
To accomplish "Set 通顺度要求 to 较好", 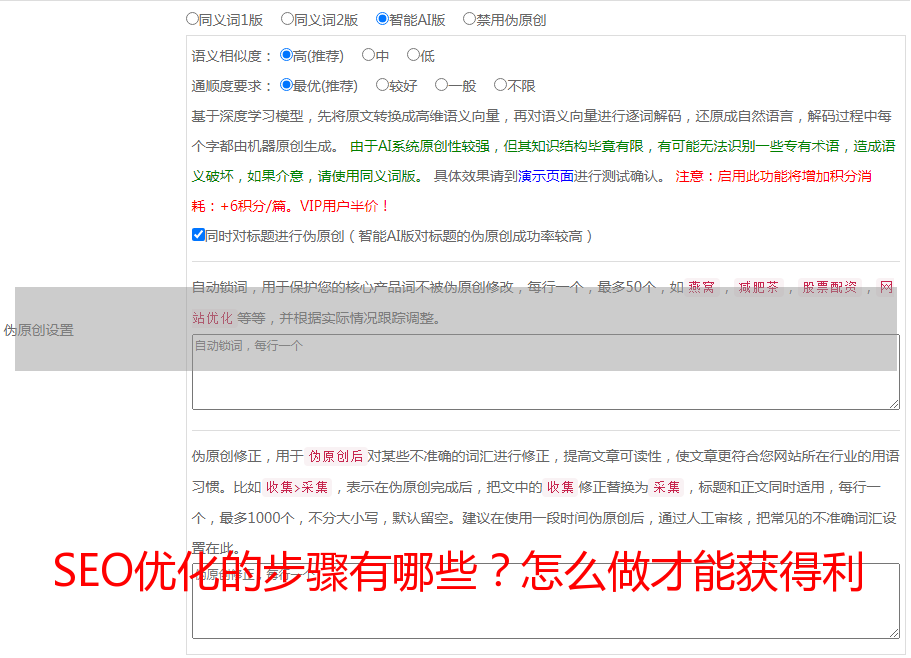I will (382, 85).
